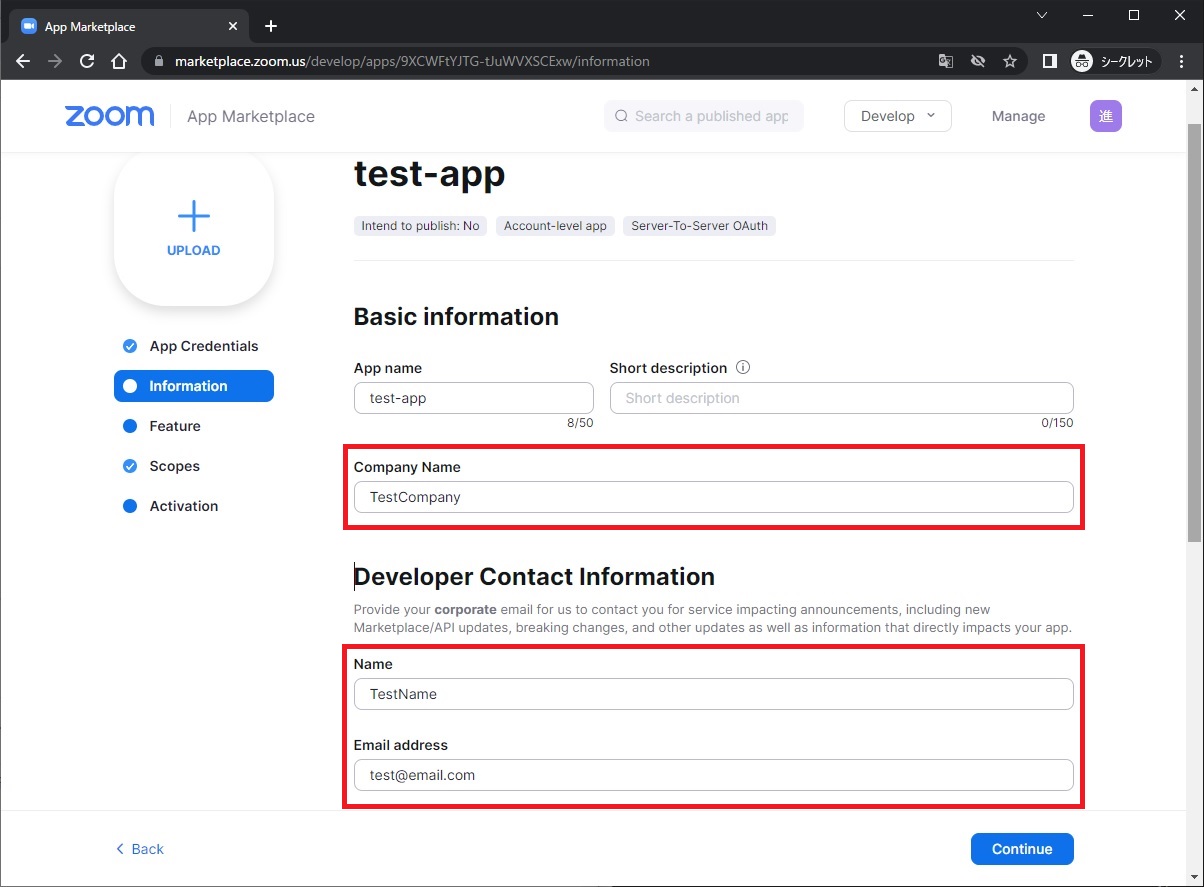Screen dimensions: 1204x887
Task: Select the Scopes step
Action: pos(174,466)
